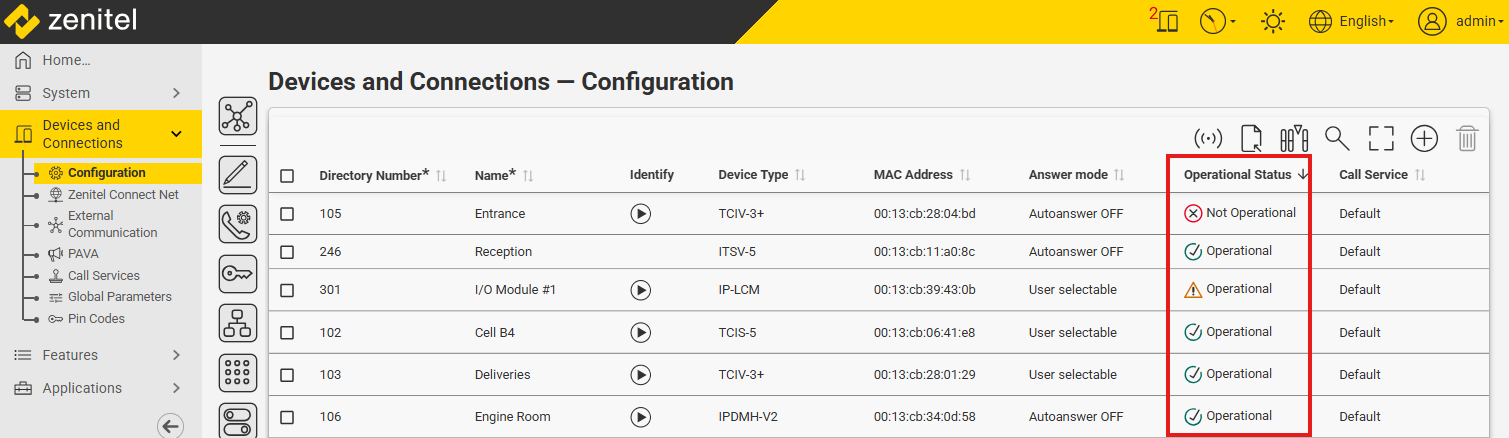Click the add device plus icon
Image resolution: width=1509 pixels, height=438 pixels.
[1424, 139]
